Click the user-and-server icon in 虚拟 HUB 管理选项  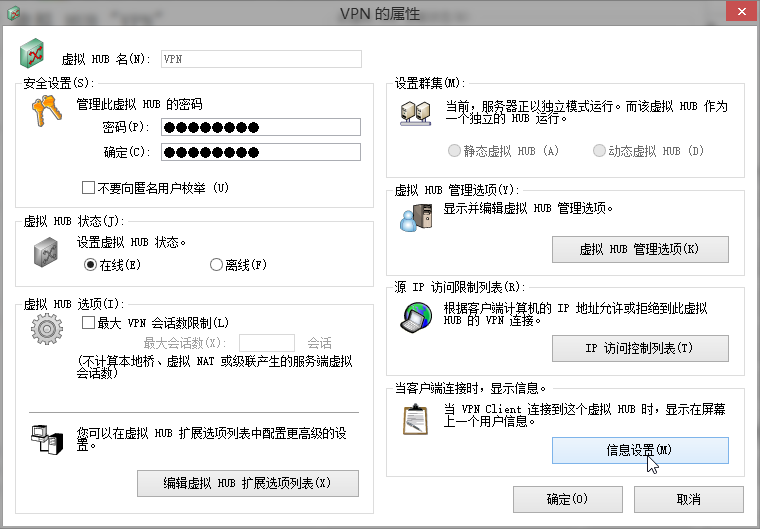415,217
